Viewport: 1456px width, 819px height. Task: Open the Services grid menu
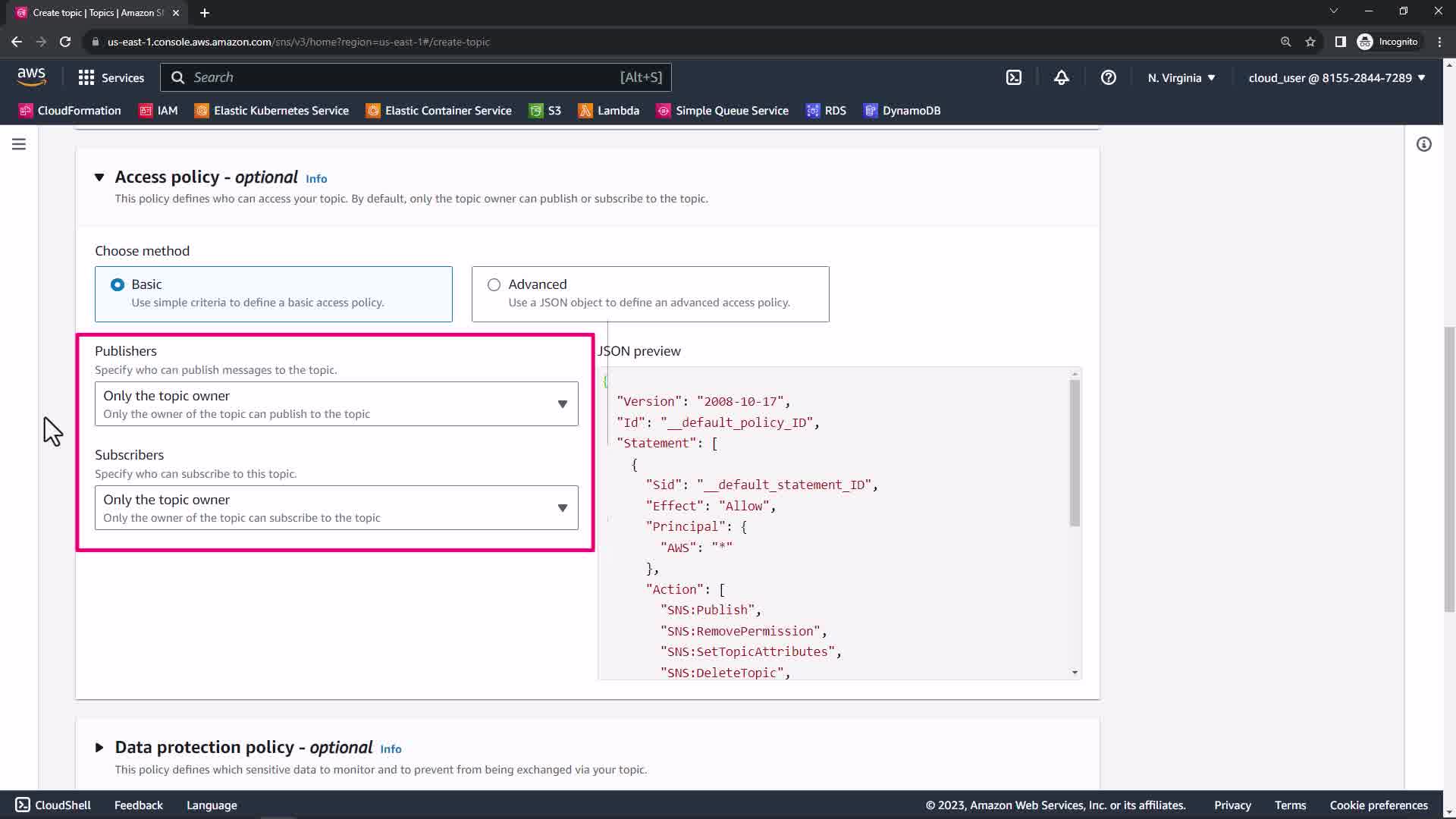point(111,77)
